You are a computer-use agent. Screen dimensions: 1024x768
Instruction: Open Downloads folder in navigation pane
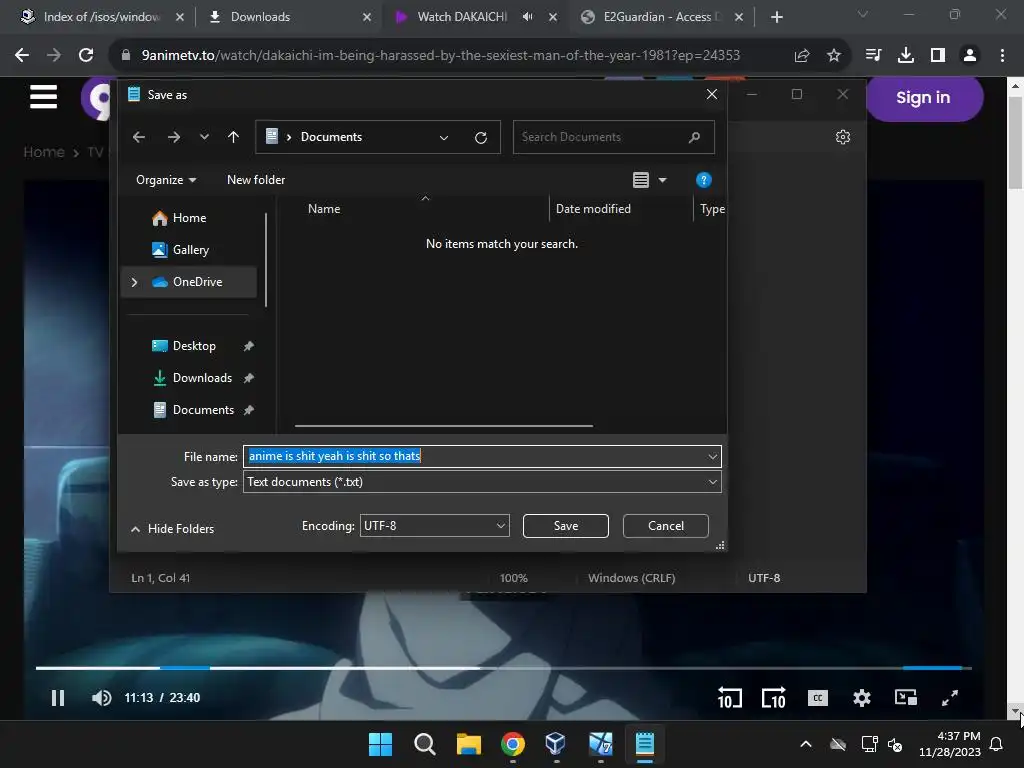tap(202, 378)
